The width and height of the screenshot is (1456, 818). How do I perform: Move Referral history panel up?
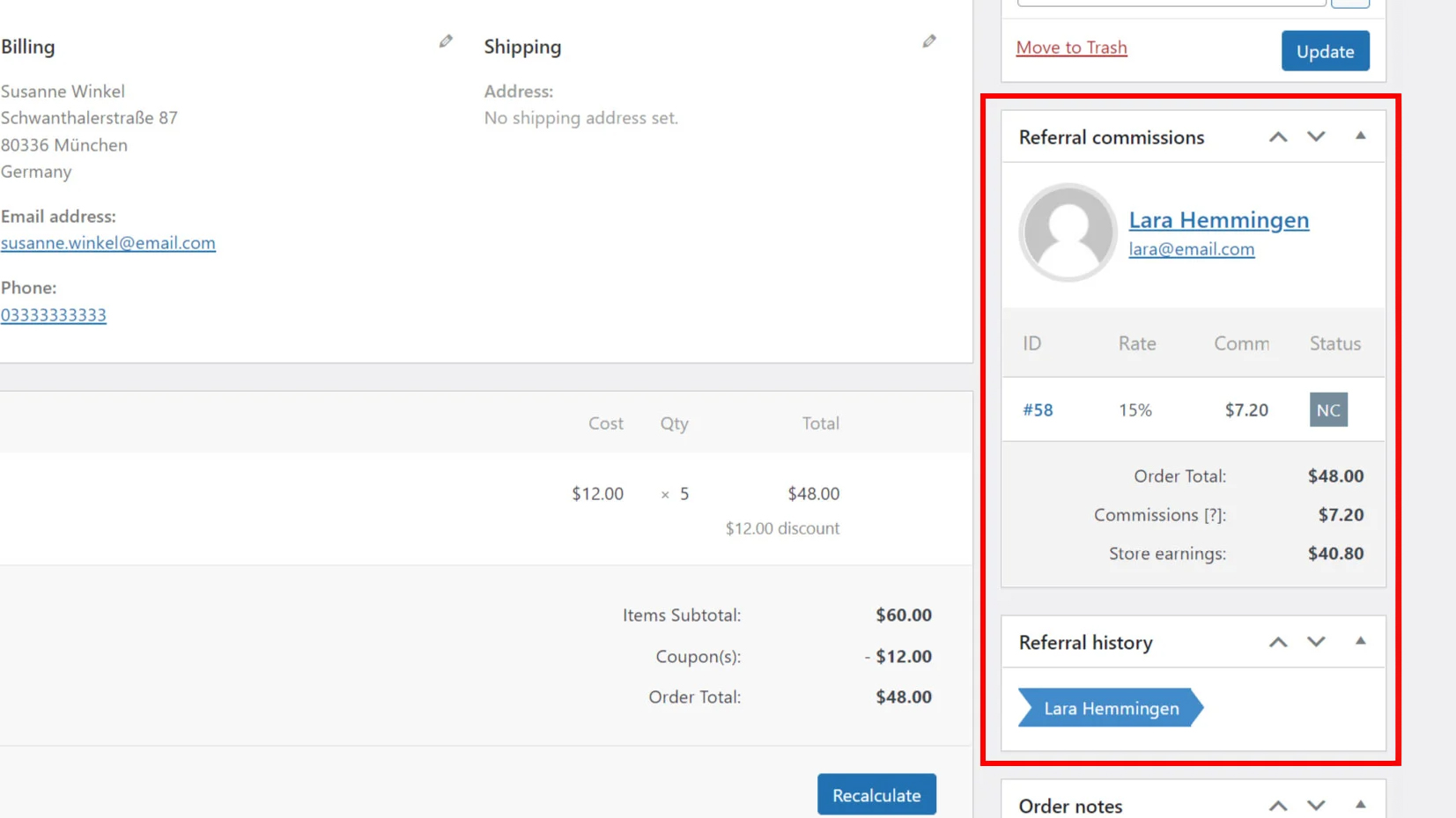point(1277,643)
